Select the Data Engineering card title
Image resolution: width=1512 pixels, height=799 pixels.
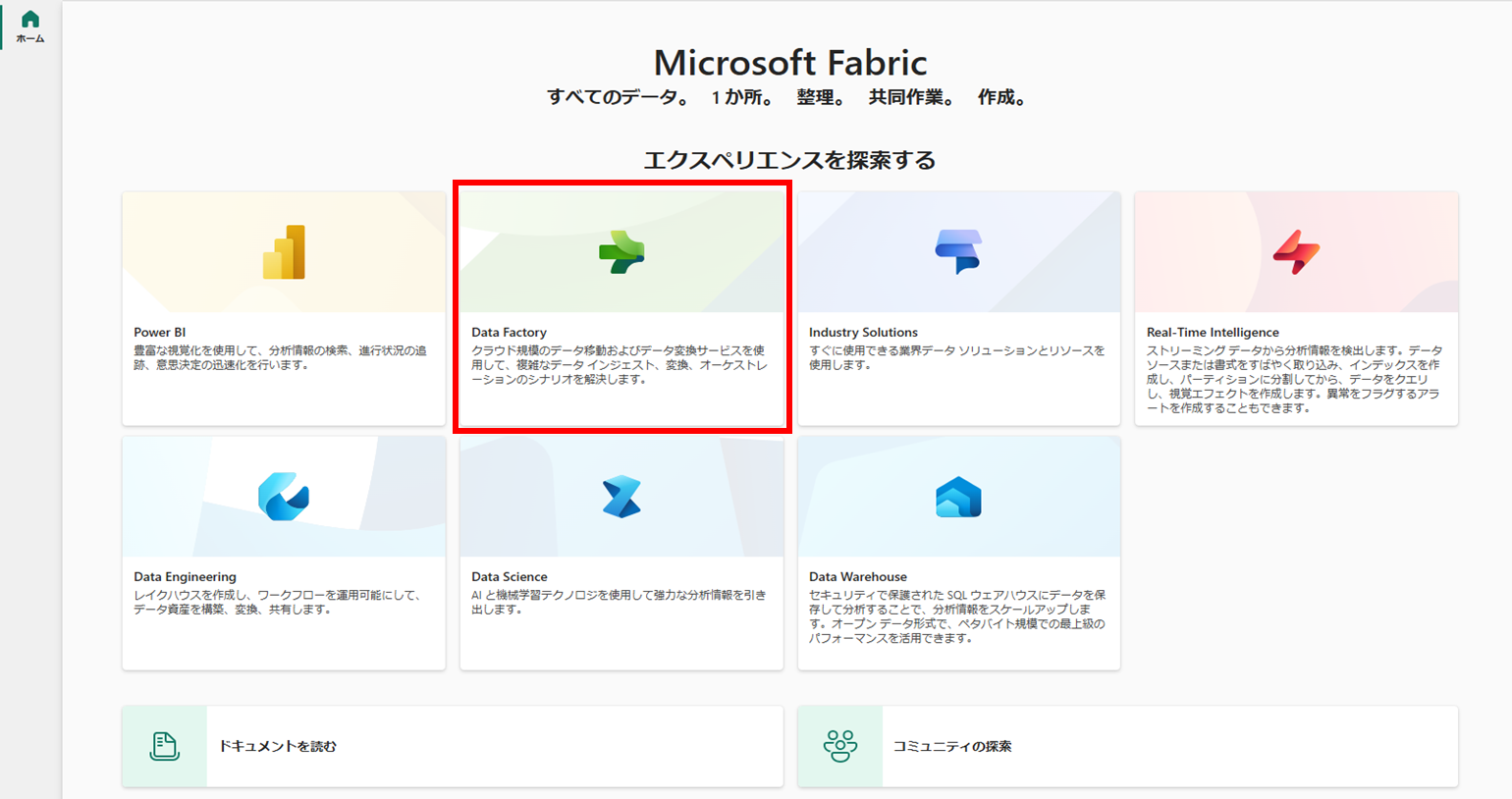coord(185,577)
